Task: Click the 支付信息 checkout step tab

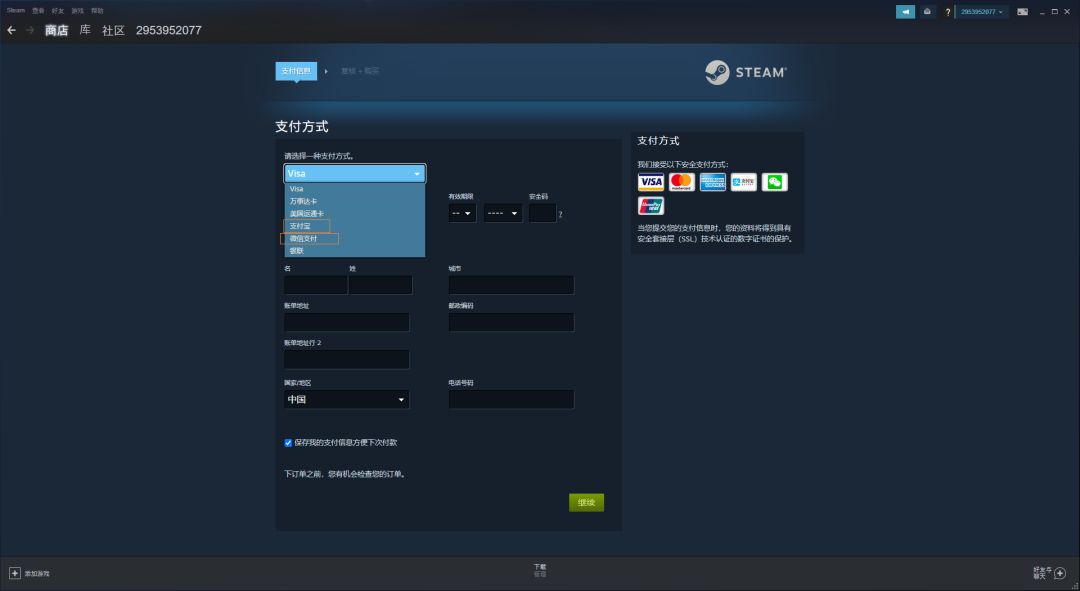Action: pos(296,71)
